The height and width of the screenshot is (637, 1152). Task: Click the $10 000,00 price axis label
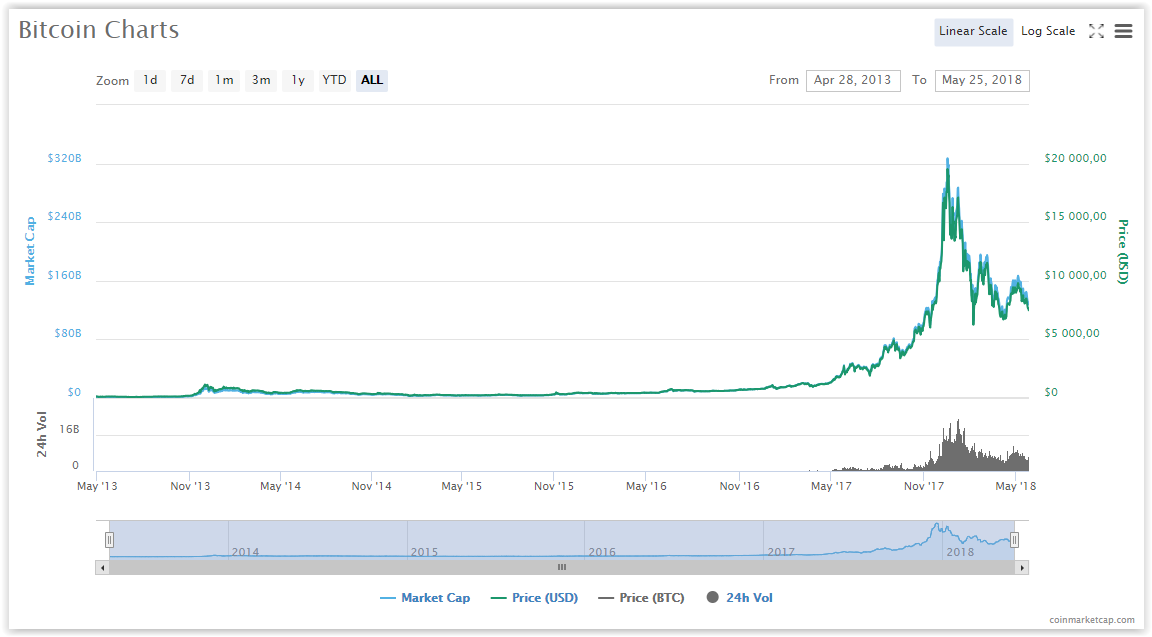click(x=1076, y=276)
